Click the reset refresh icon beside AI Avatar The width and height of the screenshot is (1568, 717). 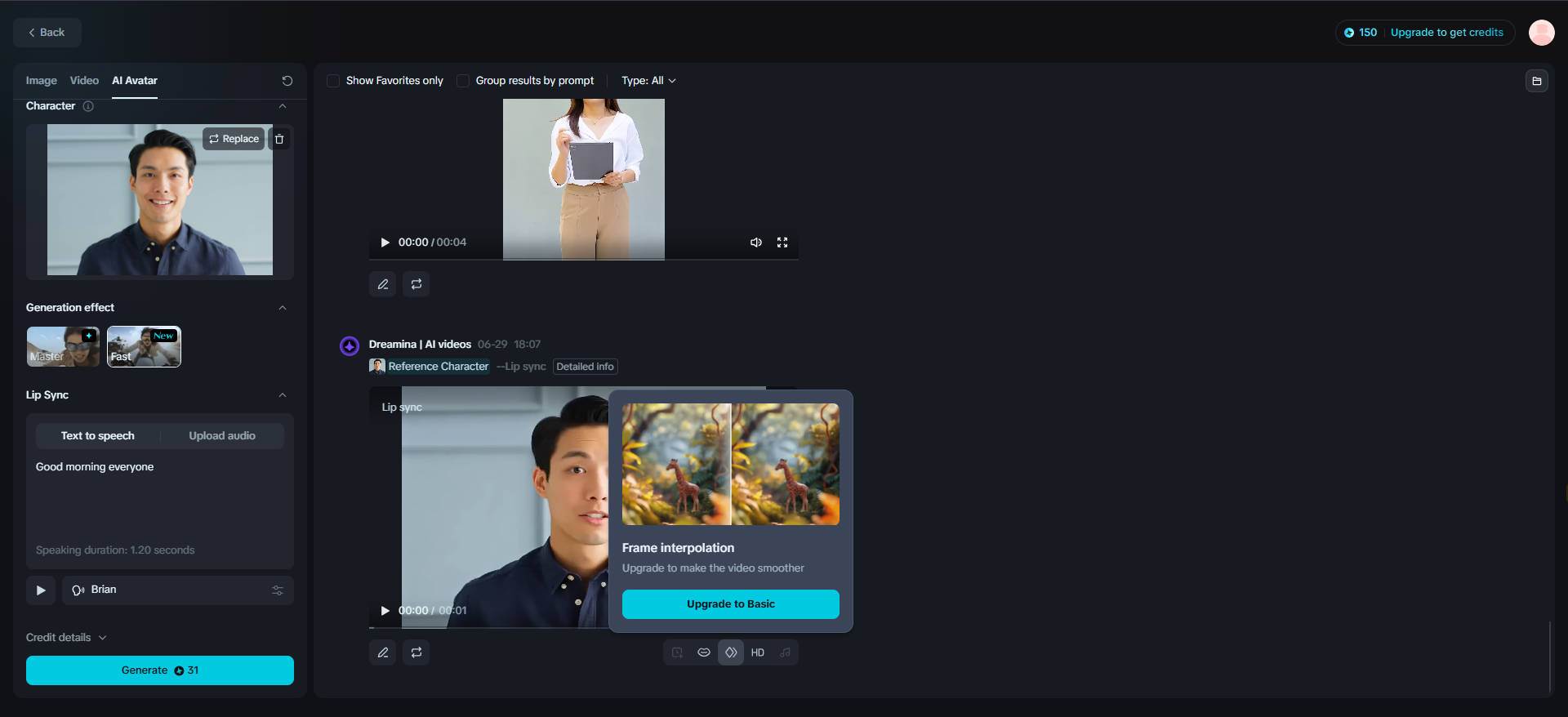287,81
